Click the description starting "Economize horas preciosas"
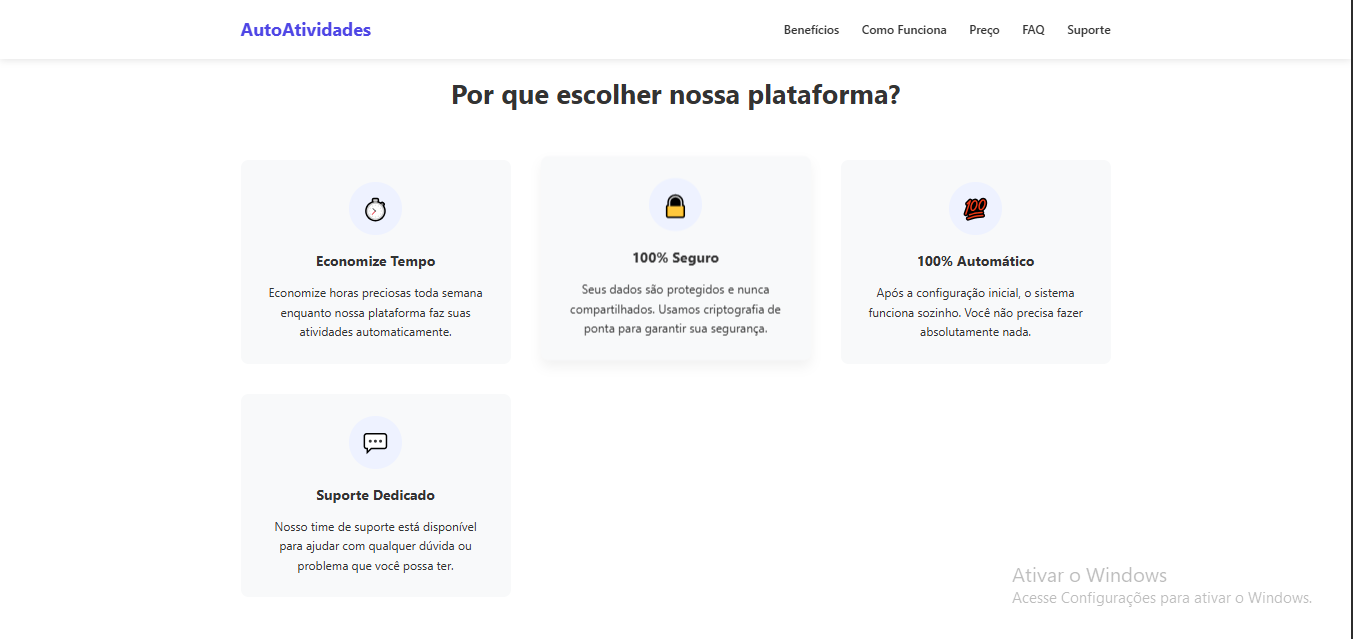Viewport: 1353px width, 639px height. [x=376, y=312]
